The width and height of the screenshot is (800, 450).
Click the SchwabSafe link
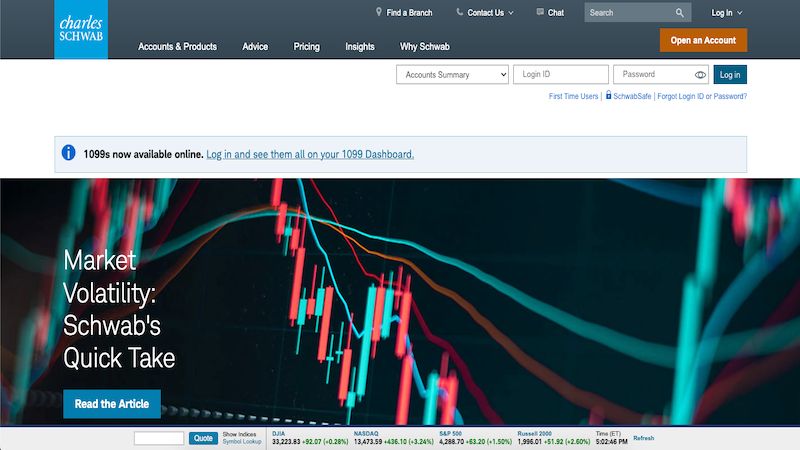[x=632, y=96]
